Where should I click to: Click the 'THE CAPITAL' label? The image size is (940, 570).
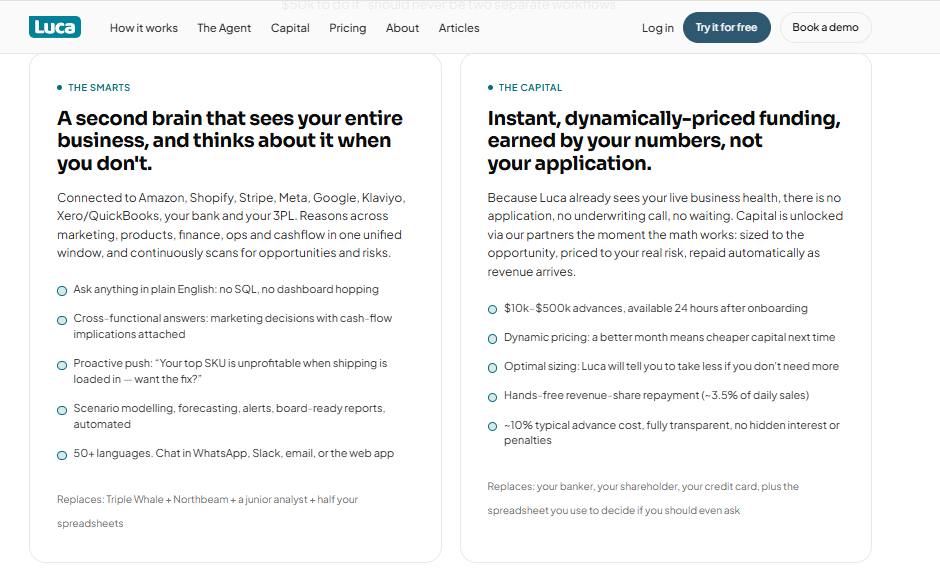tap(530, 88)
